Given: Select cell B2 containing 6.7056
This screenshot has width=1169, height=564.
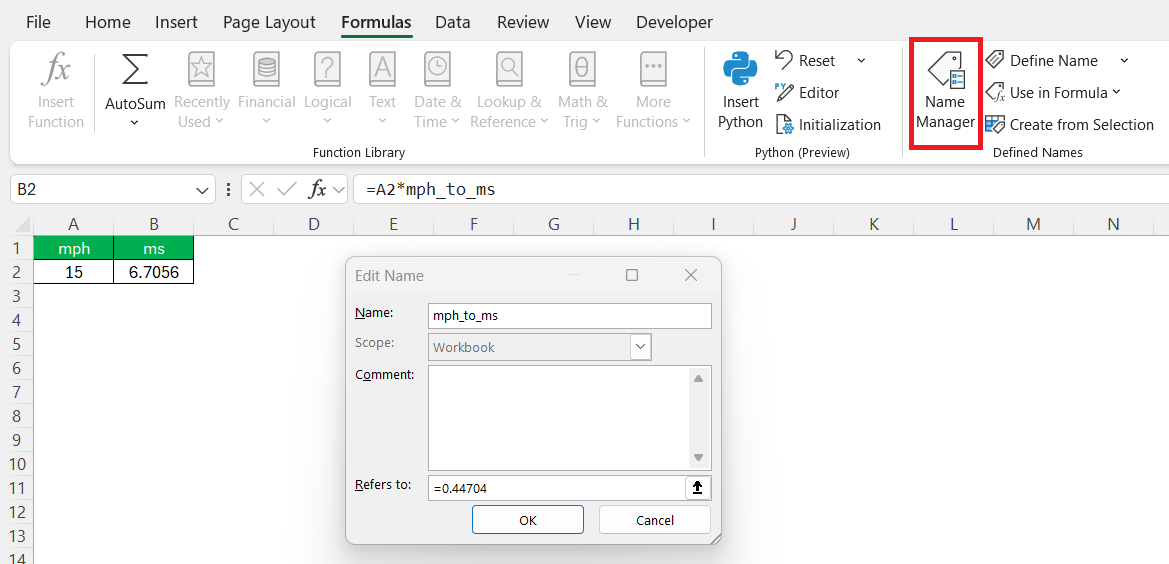Looking at the screenshot, I should point(154,272).
